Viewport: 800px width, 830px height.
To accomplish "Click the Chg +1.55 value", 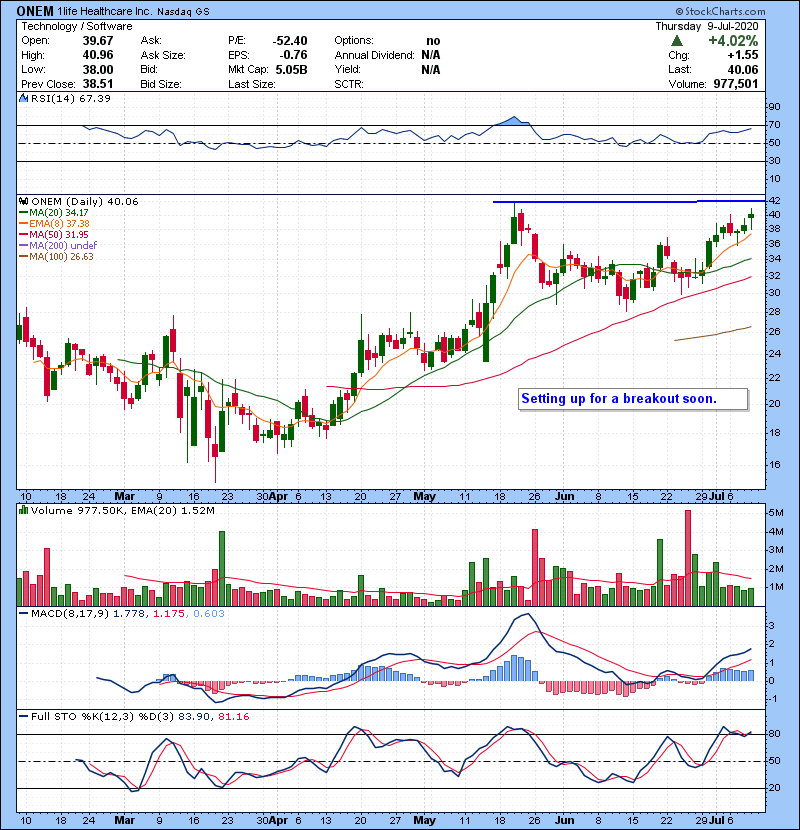I will 742,55.
